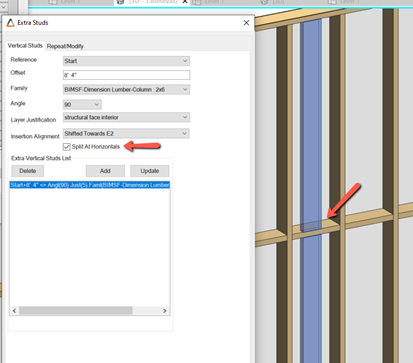Screen dimensions: 413x363
Task: Click the Add button
Action: (x=105, y=171)
